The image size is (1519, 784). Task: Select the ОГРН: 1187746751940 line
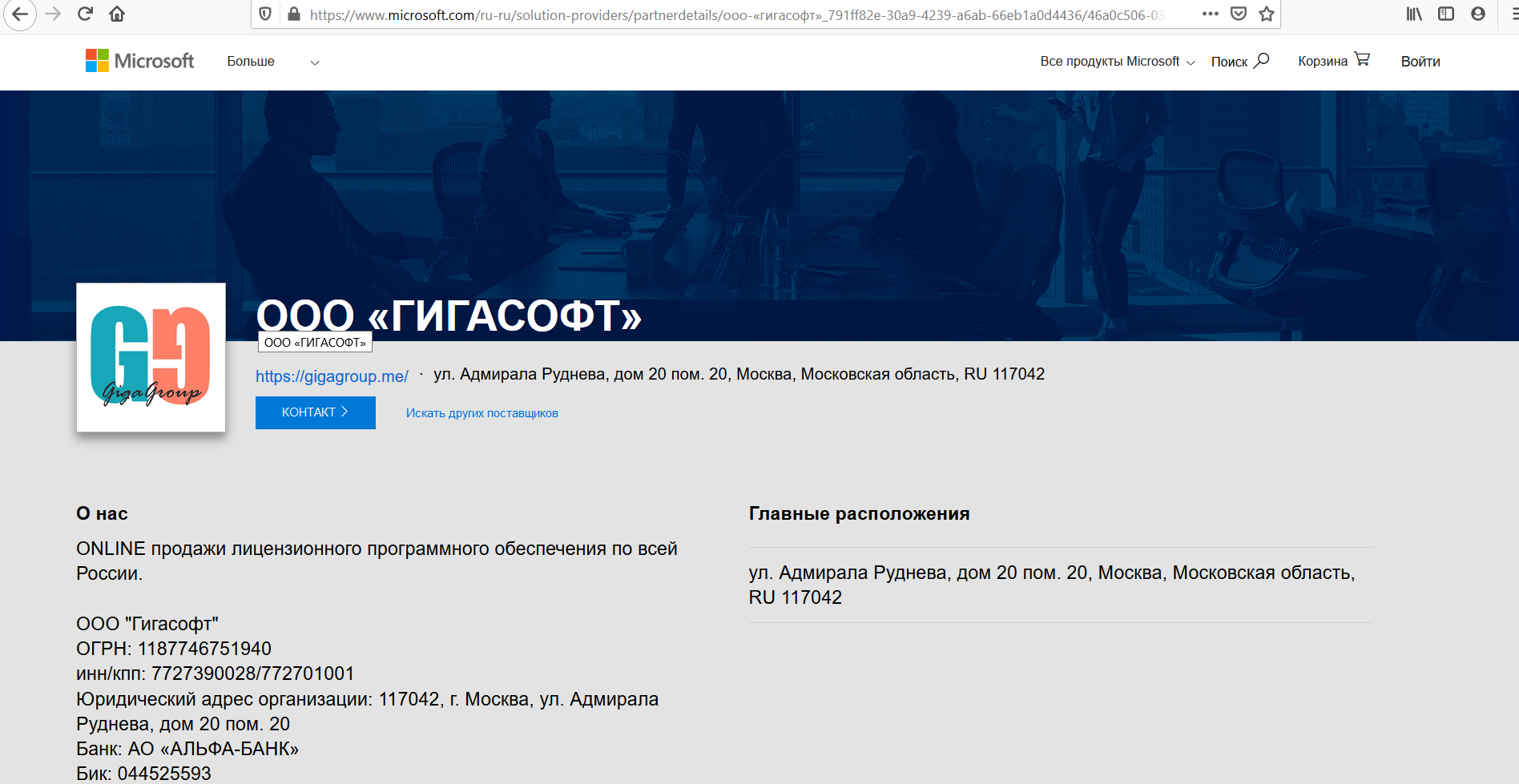pyautogui.click(x=174, y=649)
